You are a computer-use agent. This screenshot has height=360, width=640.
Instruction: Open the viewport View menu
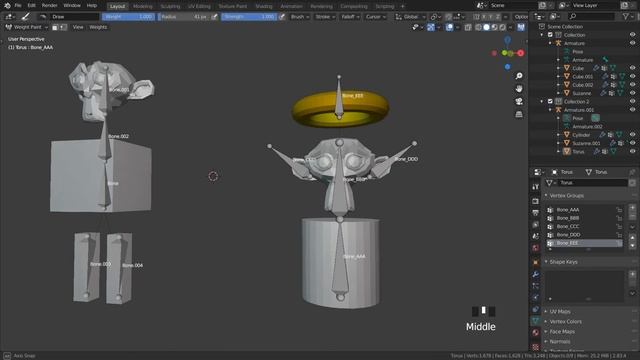(78, 27)
